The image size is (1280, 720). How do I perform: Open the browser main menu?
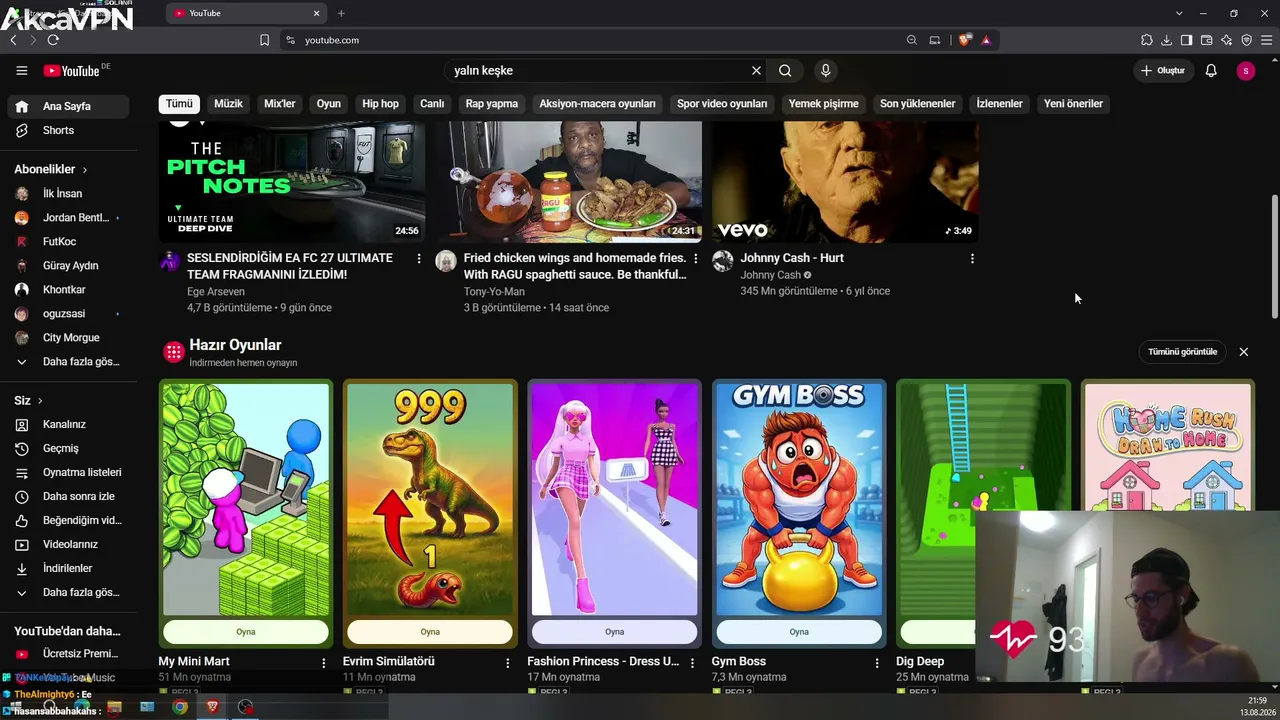(1267, 40)
